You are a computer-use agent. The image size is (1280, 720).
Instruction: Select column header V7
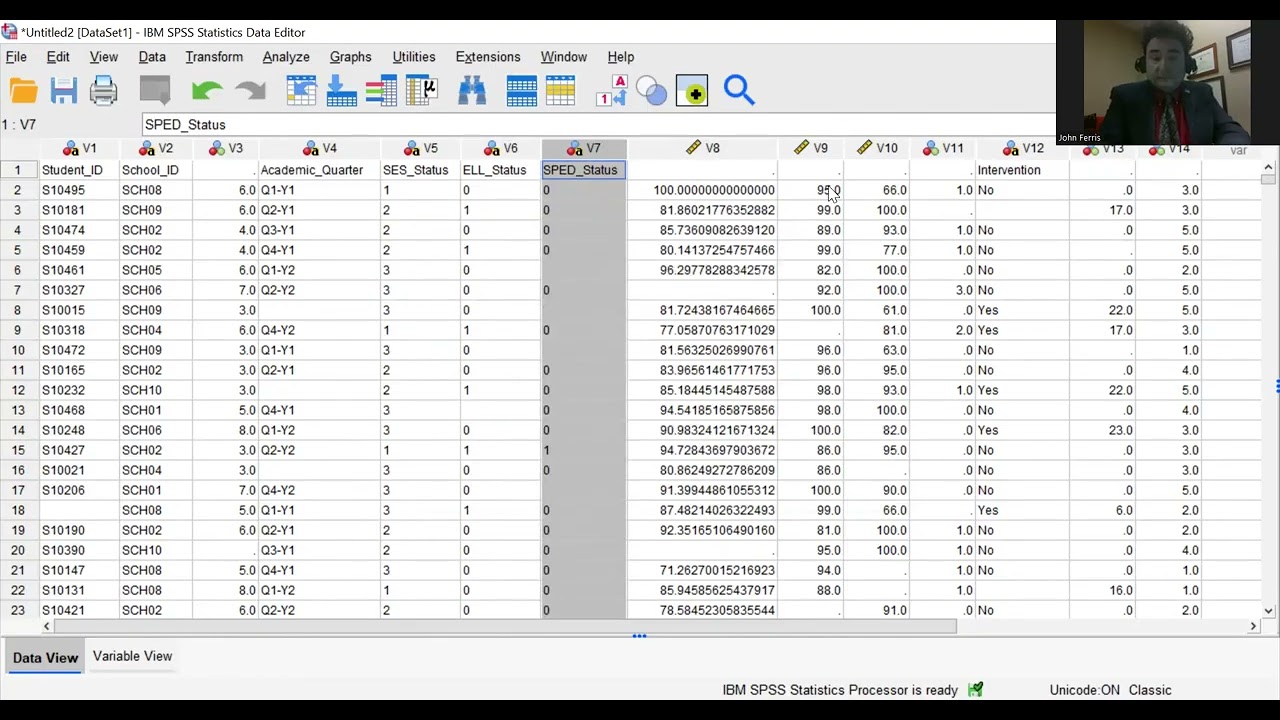click(x=584, y=148)
